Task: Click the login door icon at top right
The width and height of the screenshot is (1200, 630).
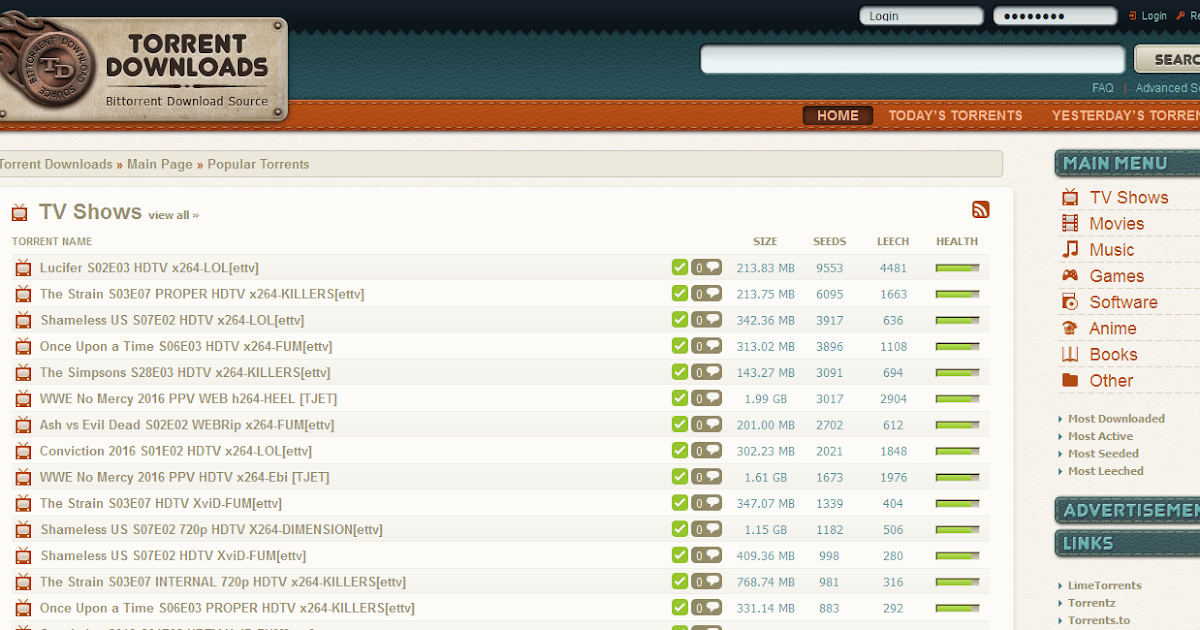Action: (x=1133, y=16)
